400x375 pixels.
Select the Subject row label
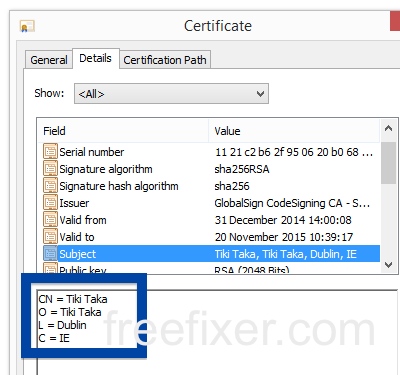78,254
